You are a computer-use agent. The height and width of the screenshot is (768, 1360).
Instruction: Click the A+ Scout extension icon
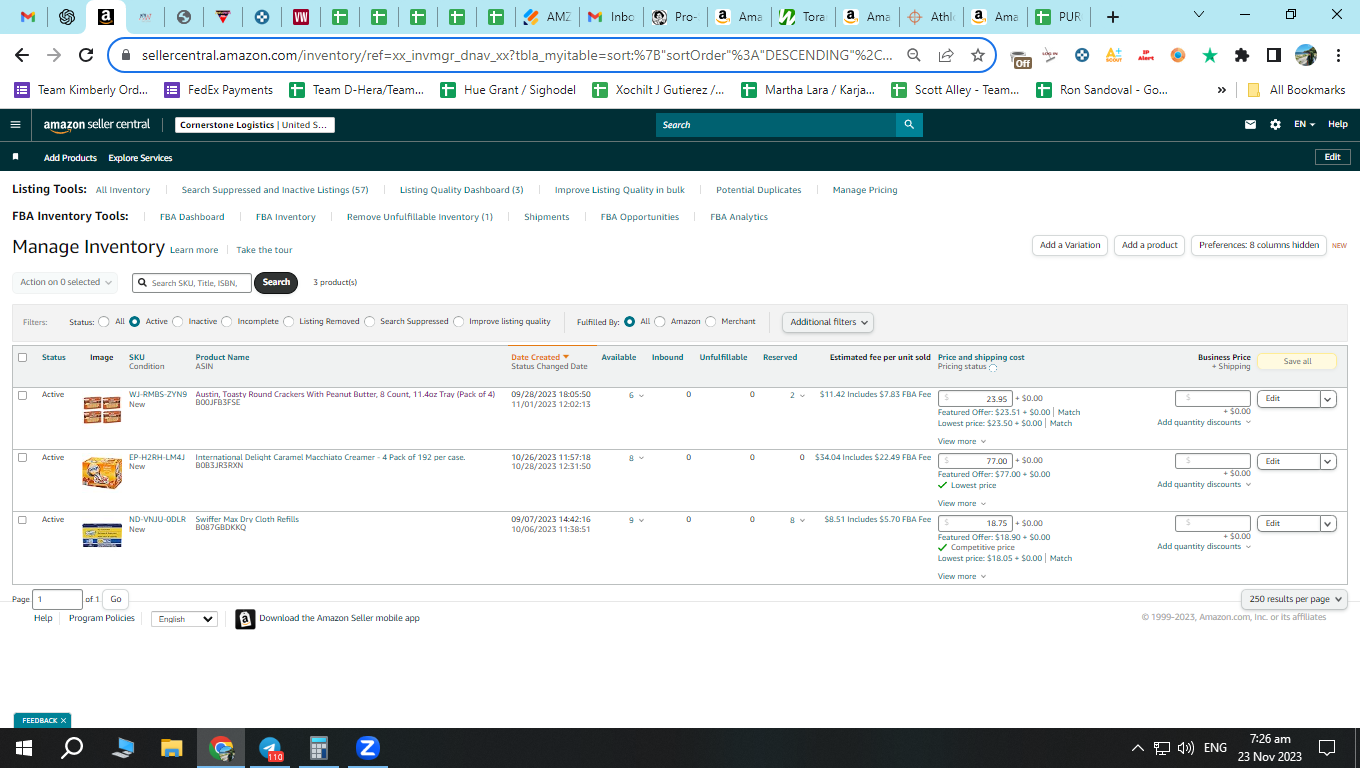pos(1114,55)
